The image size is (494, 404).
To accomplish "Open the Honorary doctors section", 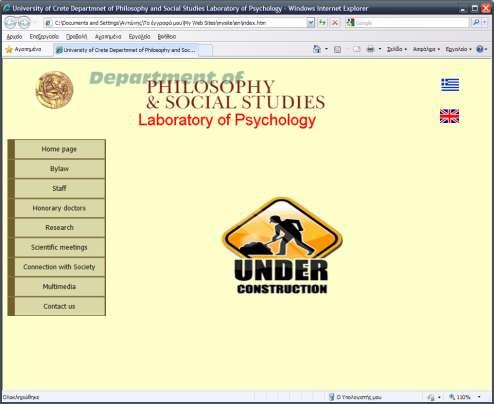I will pos(59,208).
